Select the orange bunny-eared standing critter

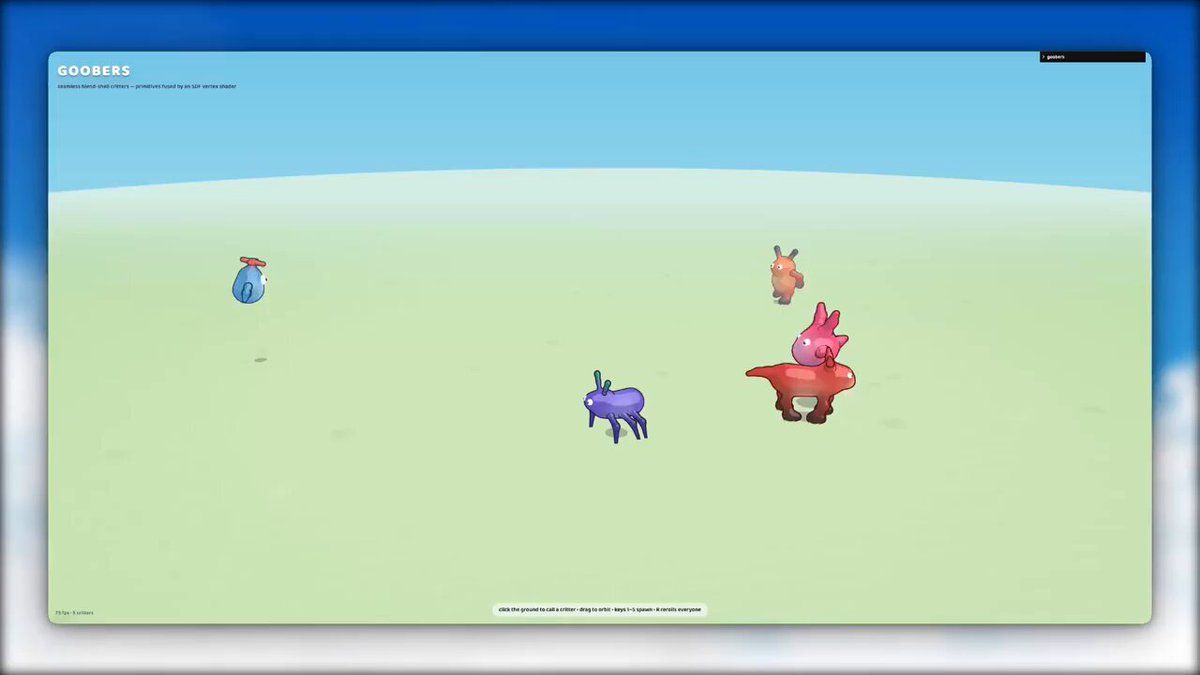click(784, 275)
